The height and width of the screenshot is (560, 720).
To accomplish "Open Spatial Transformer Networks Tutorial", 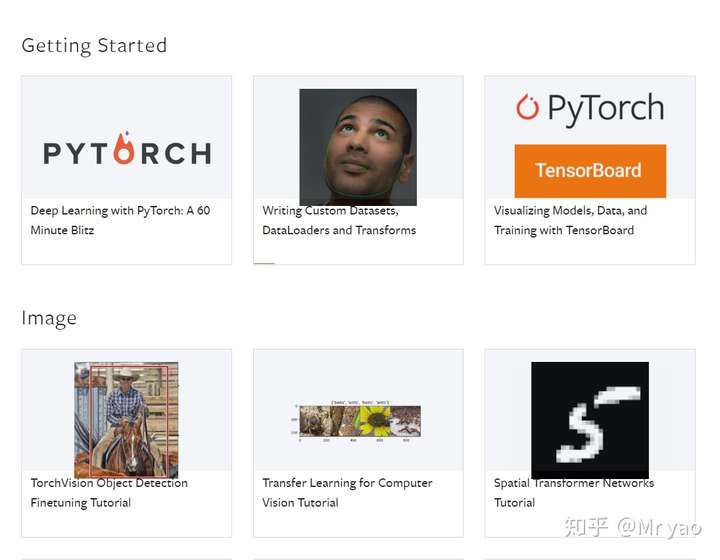I will tap(574, 493).
